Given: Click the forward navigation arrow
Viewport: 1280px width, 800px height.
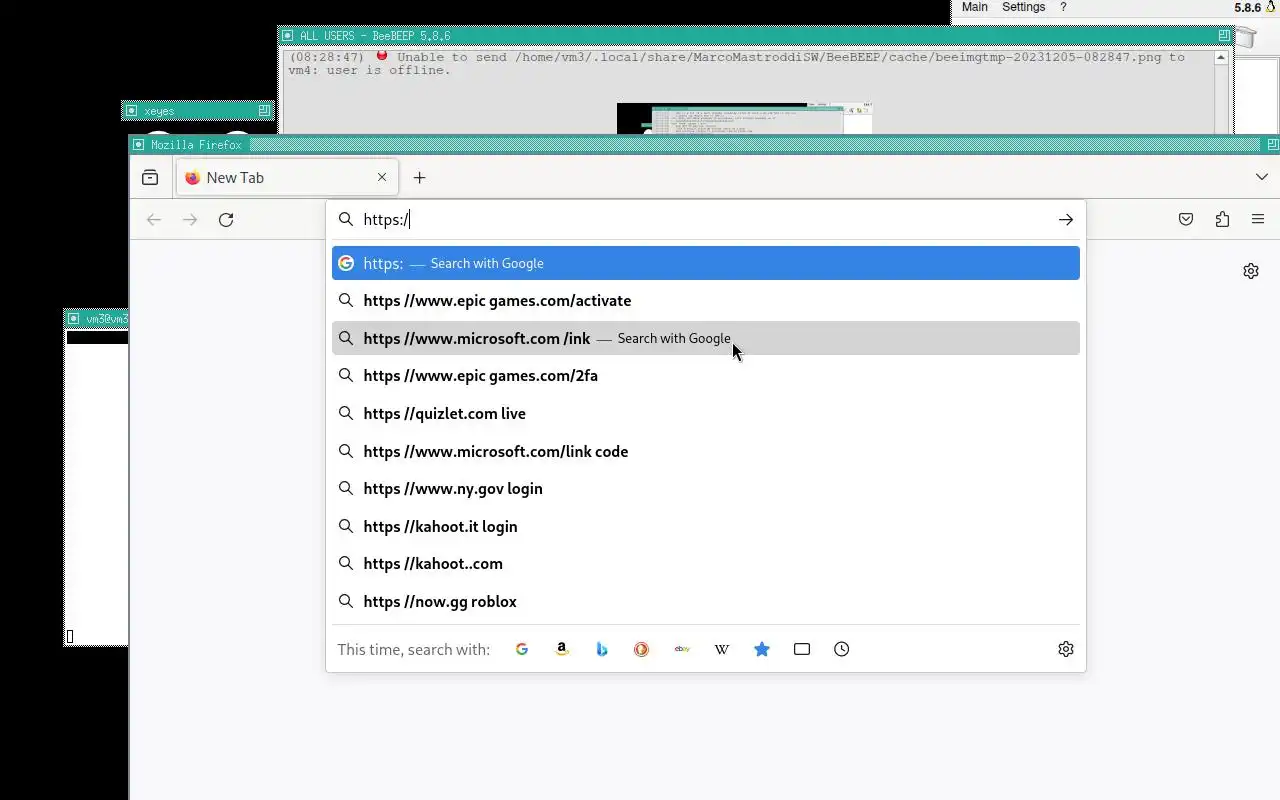Looking at the screenshot, I should click(190, 220).
